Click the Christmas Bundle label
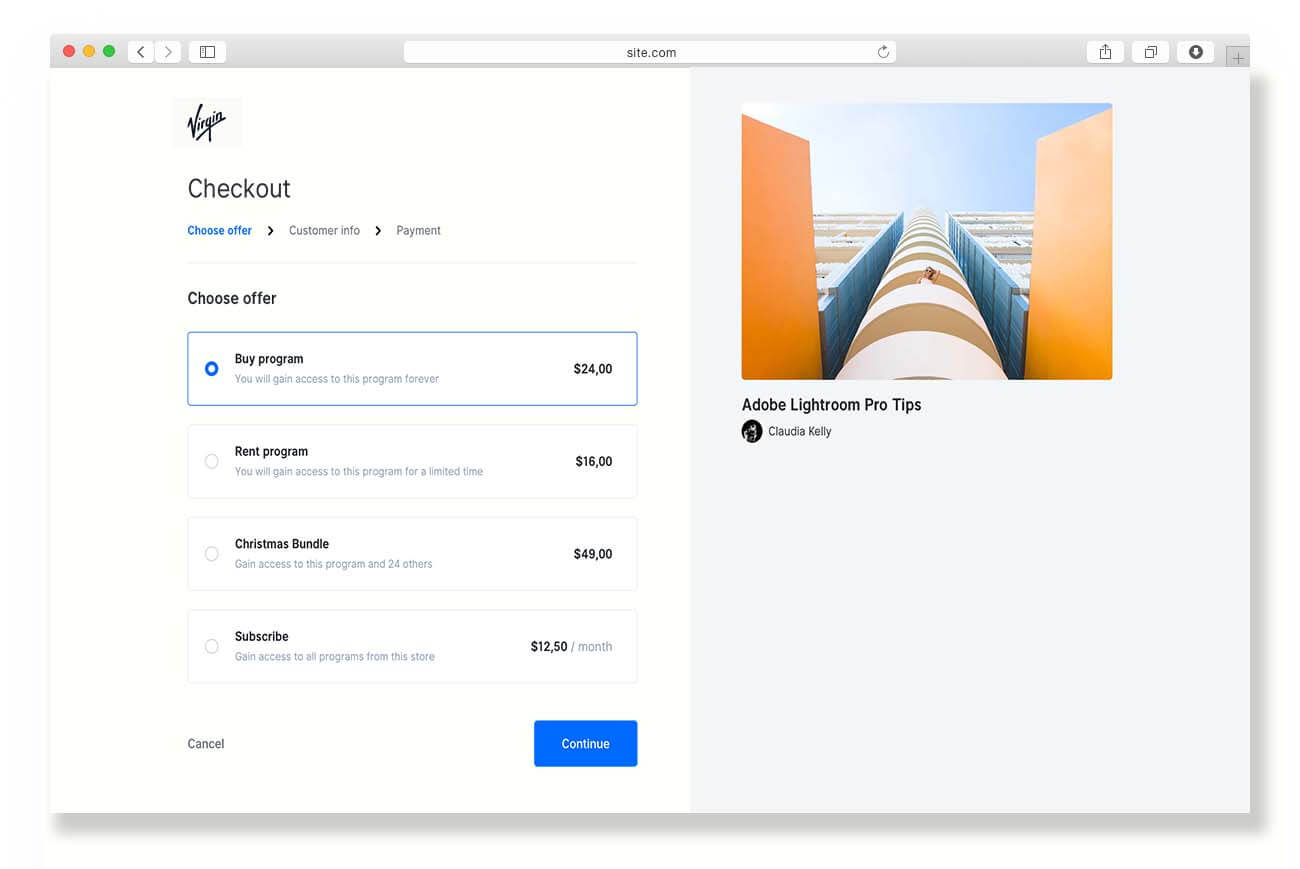 point(282,544)
